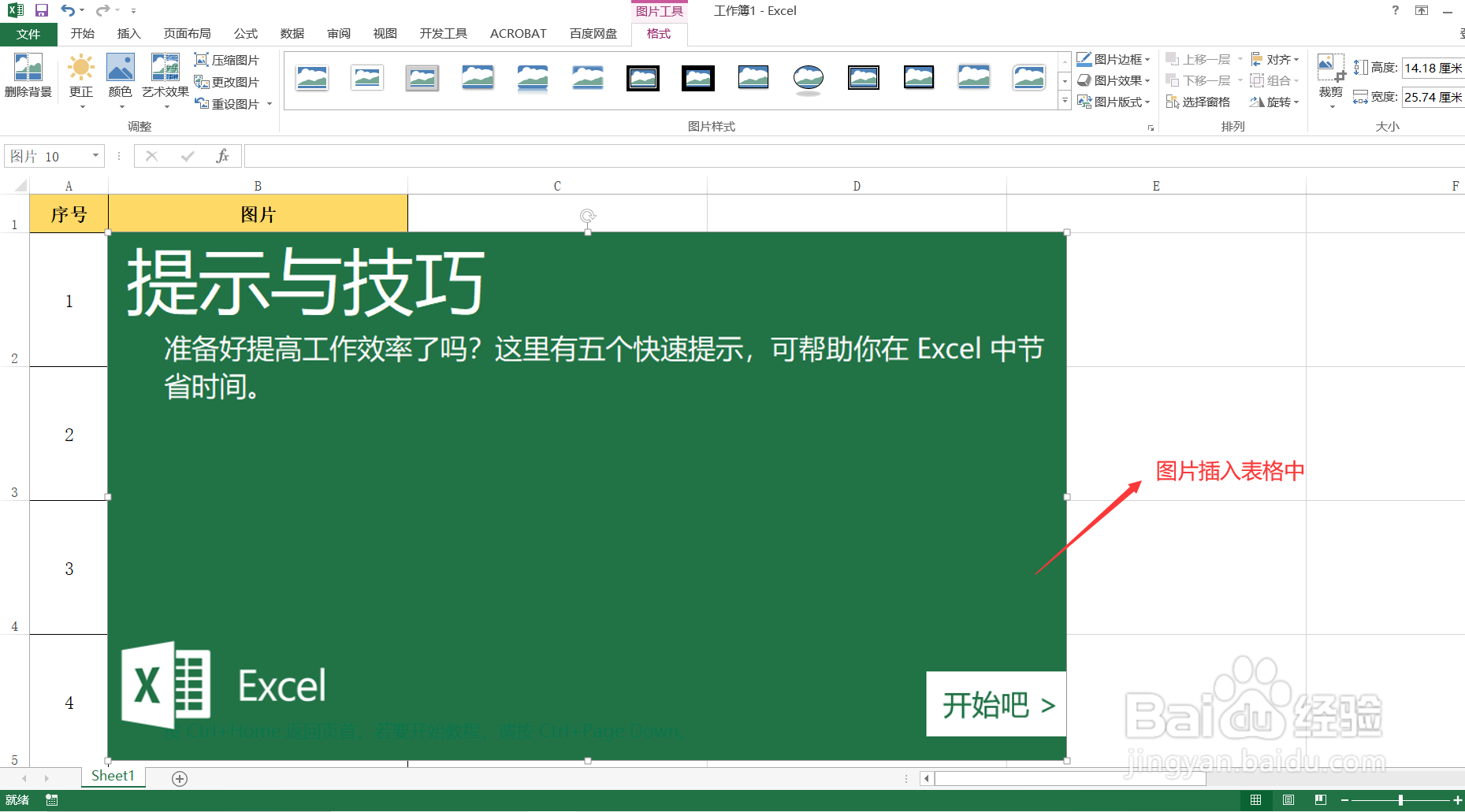Click the Name Box showing 图片 10
1465x812 pixels.
47,156
